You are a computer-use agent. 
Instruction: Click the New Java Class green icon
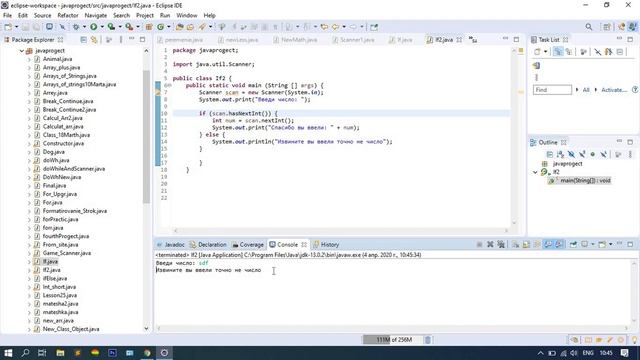tap(160, 27)
